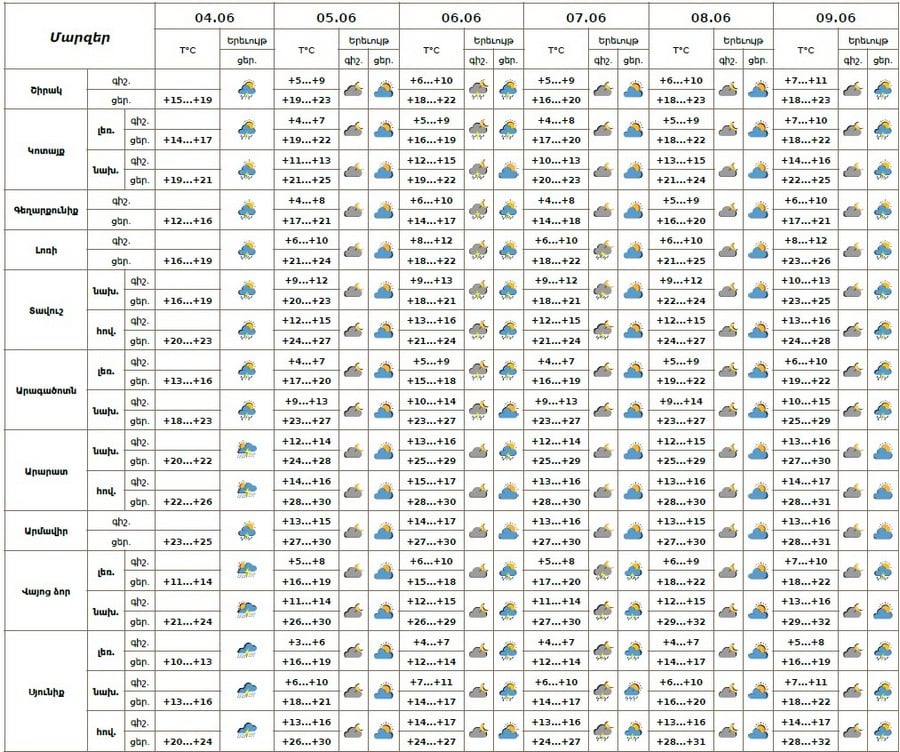Click Լոռի 09.06 day temperature +23...+26

(806, 261)
